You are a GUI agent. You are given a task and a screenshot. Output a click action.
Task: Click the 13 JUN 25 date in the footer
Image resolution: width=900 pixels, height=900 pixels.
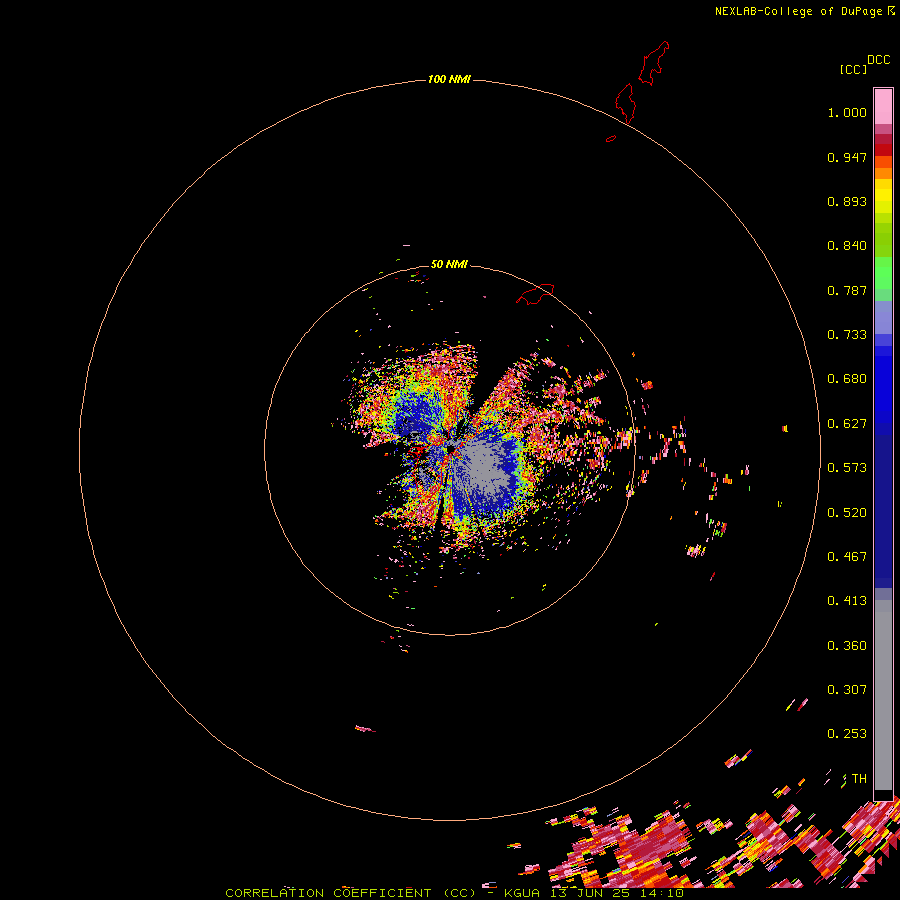(589, 893)
